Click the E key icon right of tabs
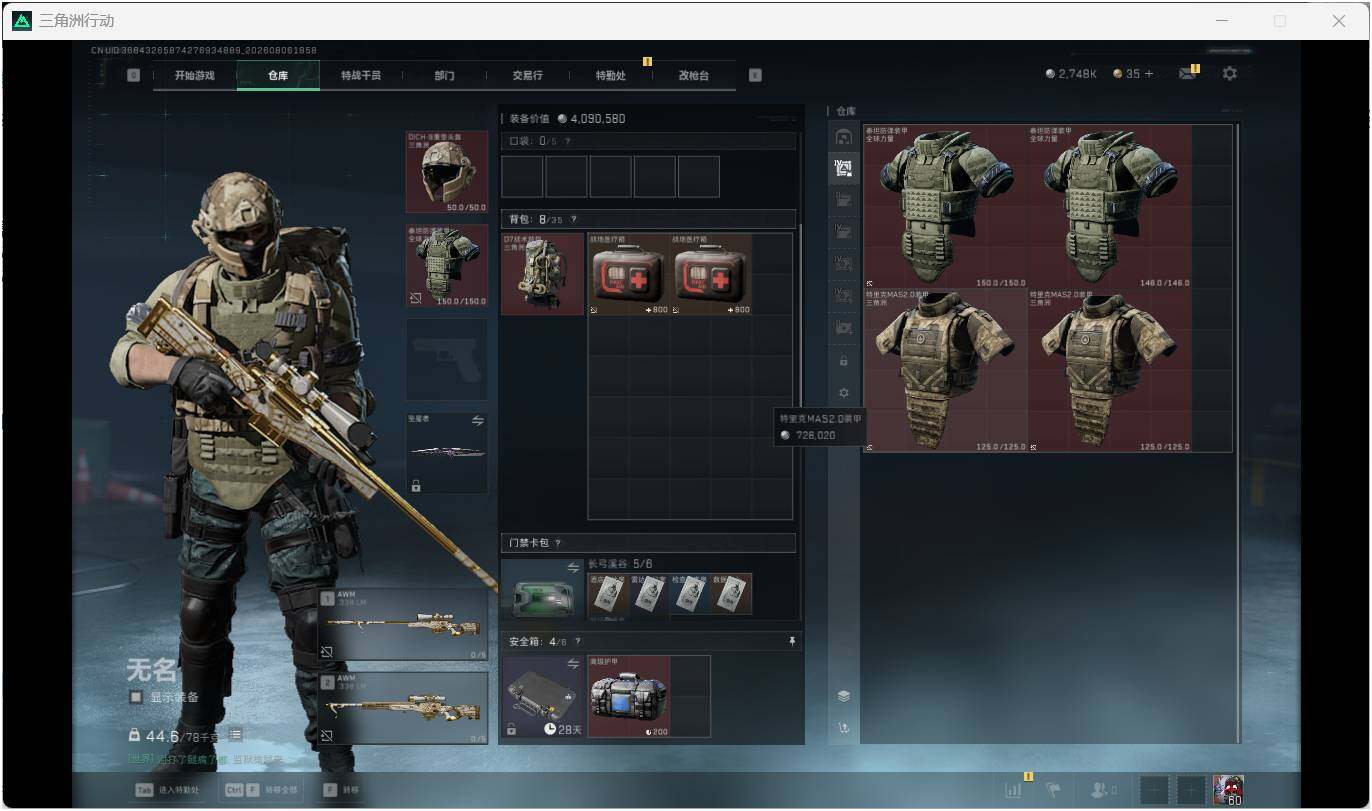The width and height of the screenshot is (1372, 811). point(755,75)
